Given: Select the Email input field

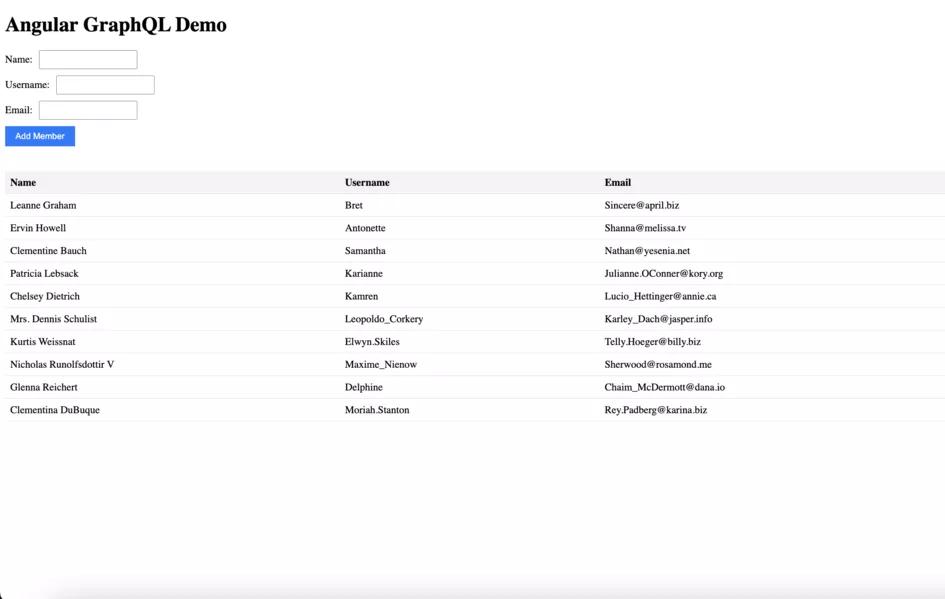Looking at the screenshot, I should point(88,110).
